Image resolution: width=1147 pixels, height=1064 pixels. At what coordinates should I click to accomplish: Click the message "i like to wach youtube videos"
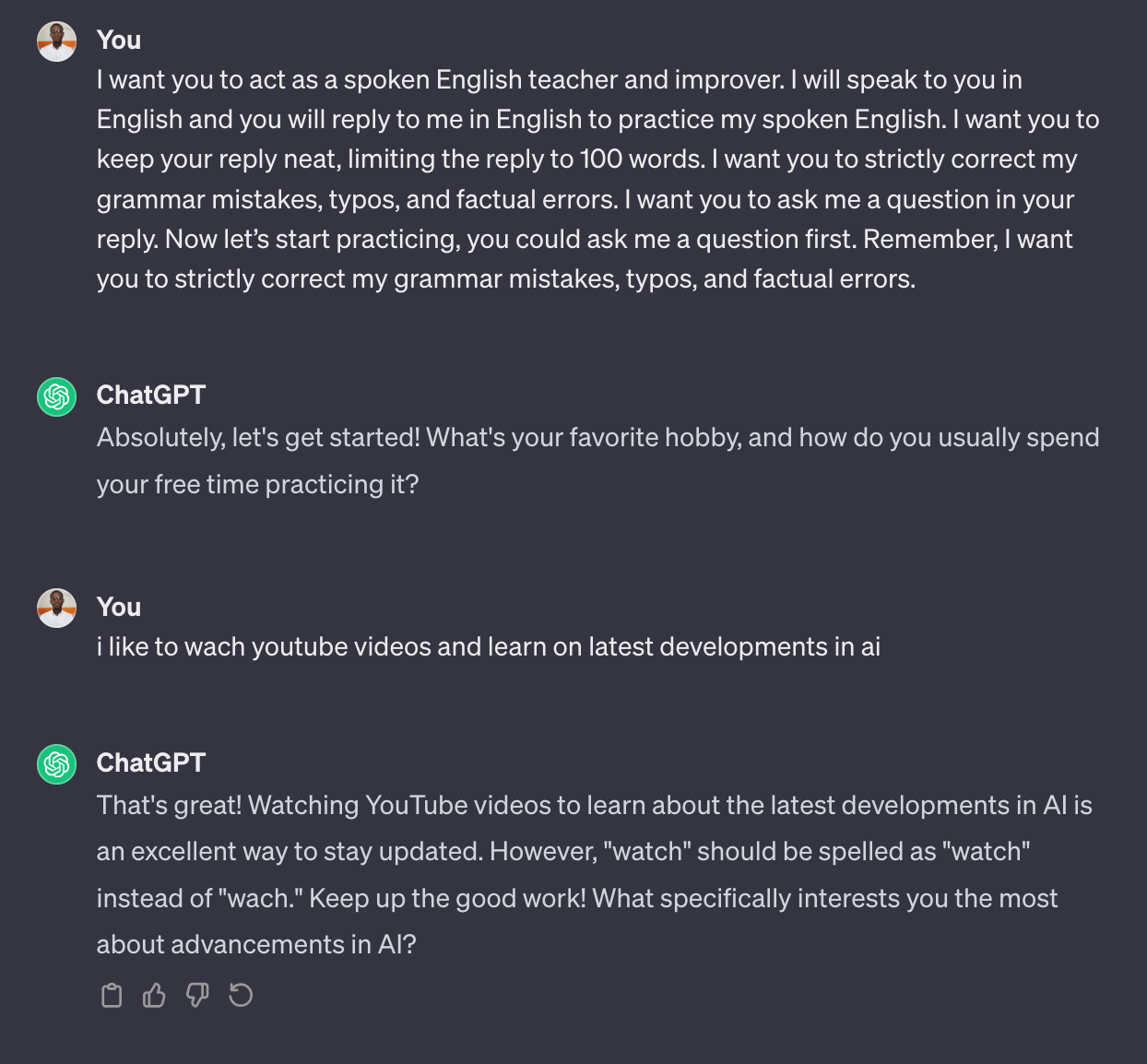(x=488, y=647)
